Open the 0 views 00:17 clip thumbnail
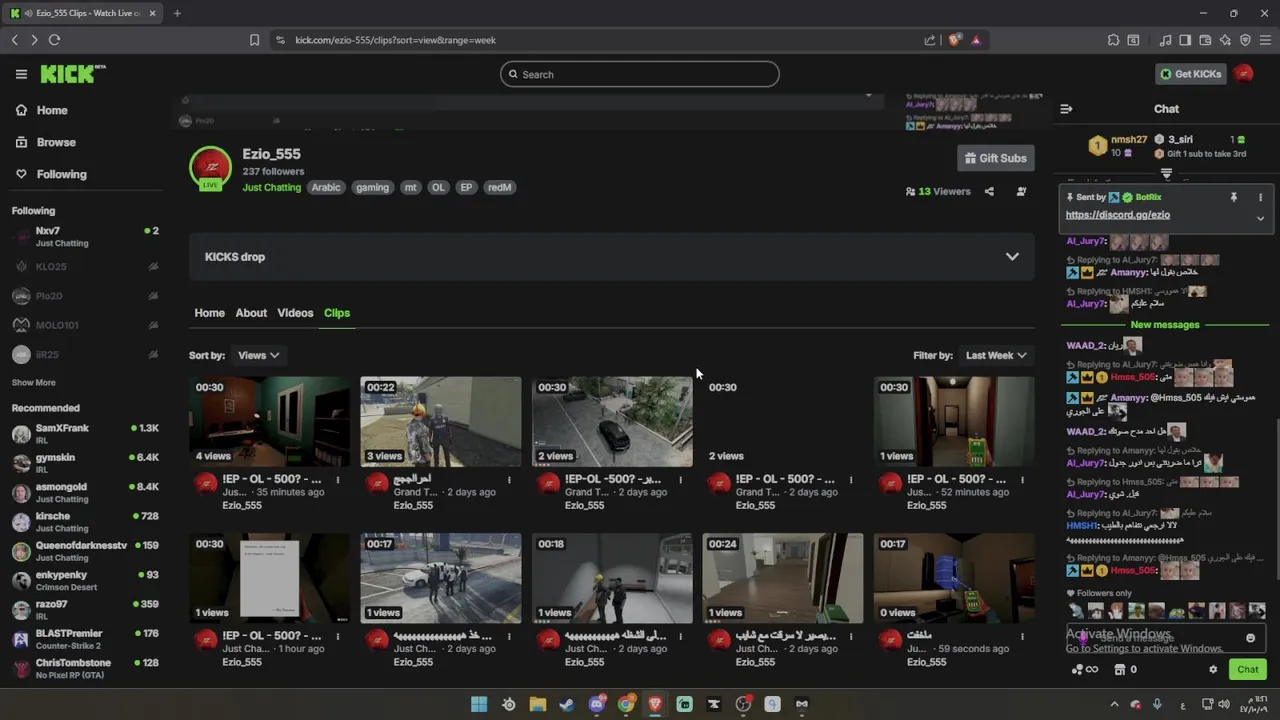Viewport: 1280px width, 720px height. point(954,578)
